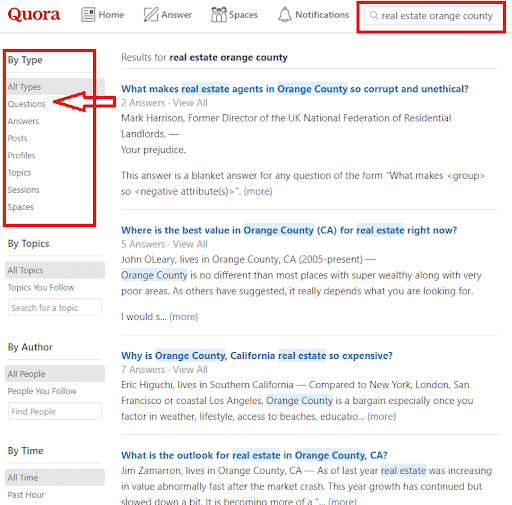The image size is (512, 505).
Task: Filter results by Posts
Action: click(x=17, y=138)
